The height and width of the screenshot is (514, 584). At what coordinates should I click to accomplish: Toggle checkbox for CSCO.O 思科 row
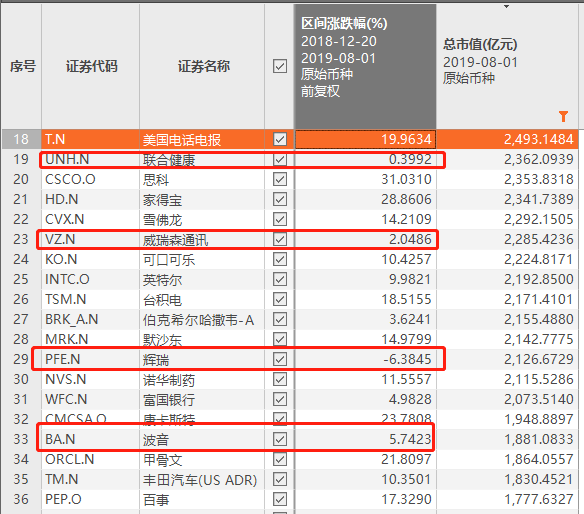tap(280, 179)
